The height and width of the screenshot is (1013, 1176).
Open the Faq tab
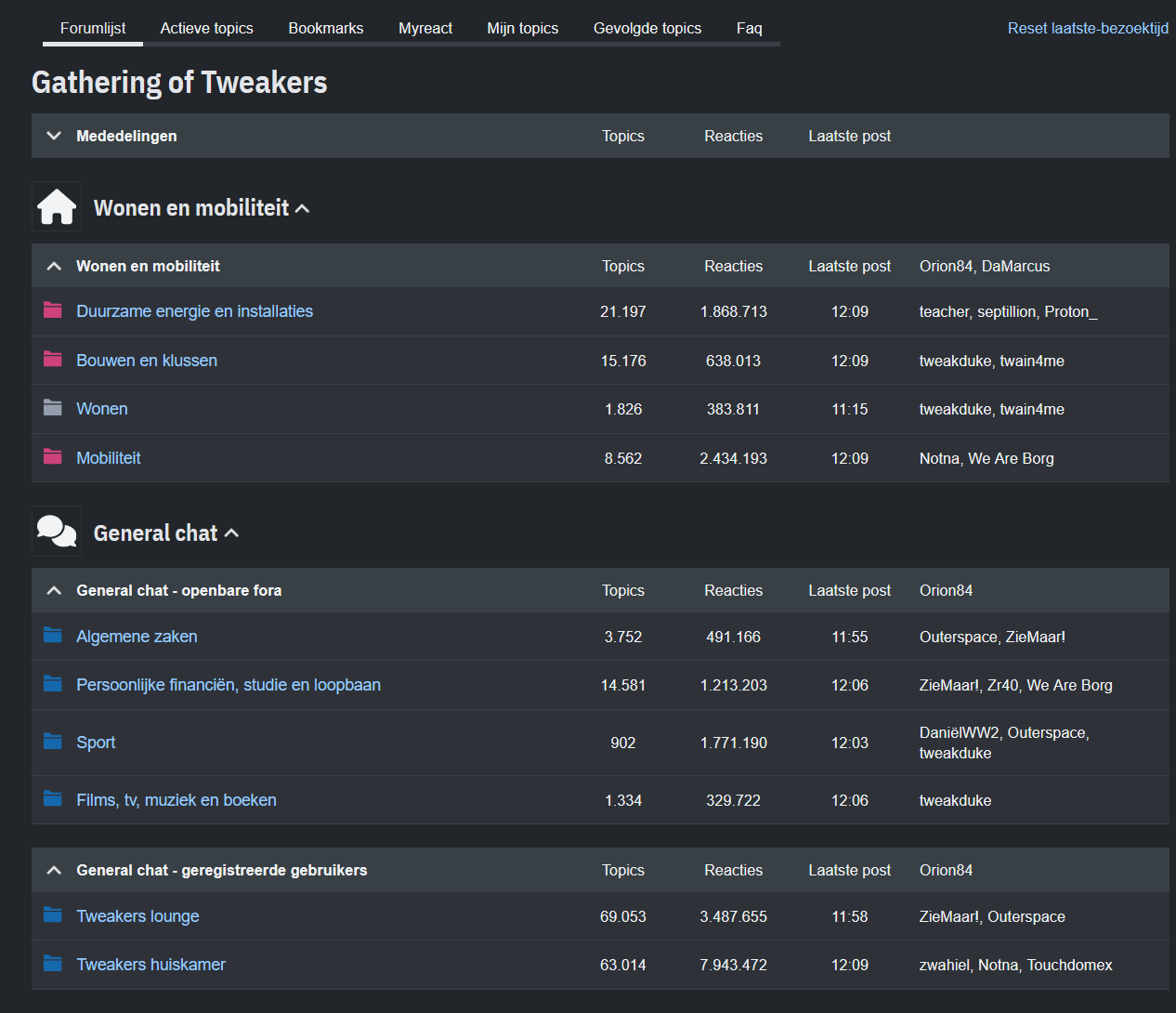[750, 28]
